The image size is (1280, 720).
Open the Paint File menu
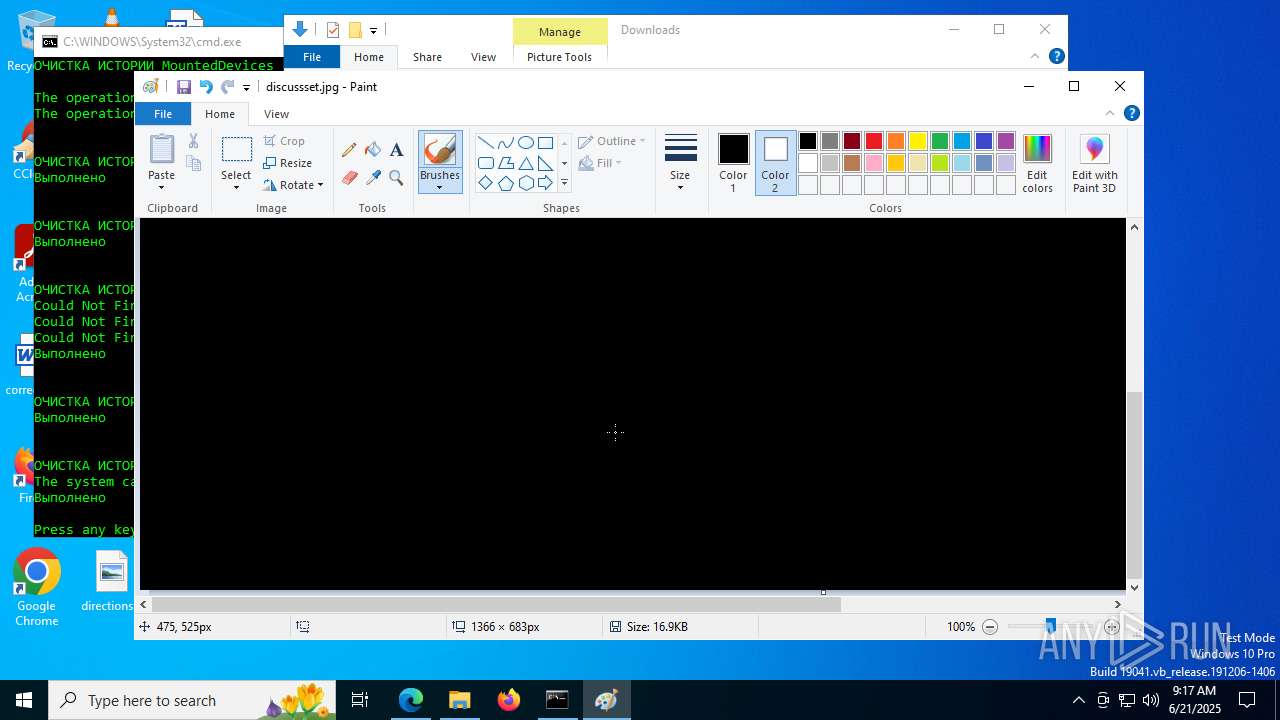(162, 114)
